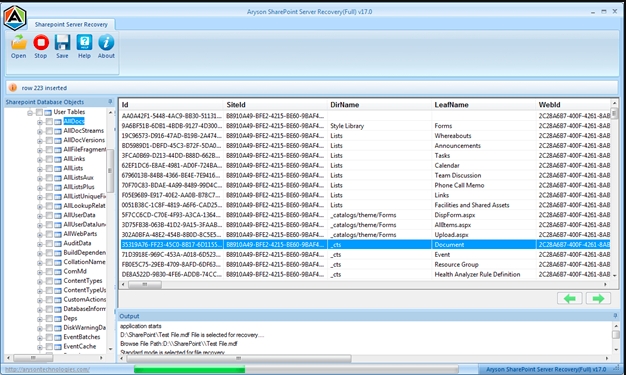The image size is (626, 375).
Task: Click the data grid vertical scroll down arrow
Action: pos(614,276)
